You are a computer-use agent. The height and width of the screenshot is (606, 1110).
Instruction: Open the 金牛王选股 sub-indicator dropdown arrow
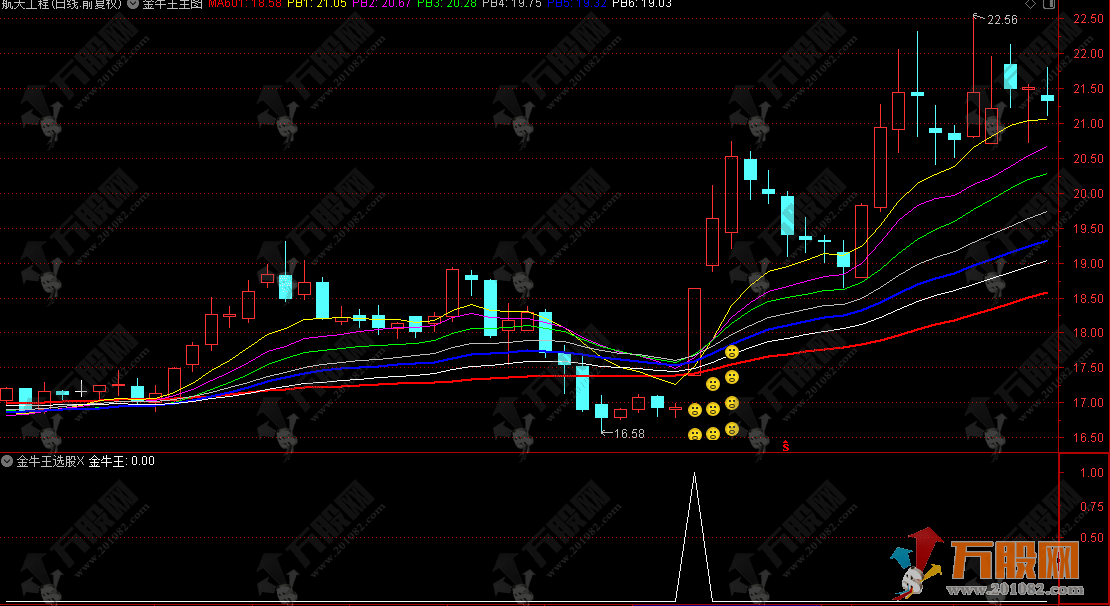click(x=8, y=461)
